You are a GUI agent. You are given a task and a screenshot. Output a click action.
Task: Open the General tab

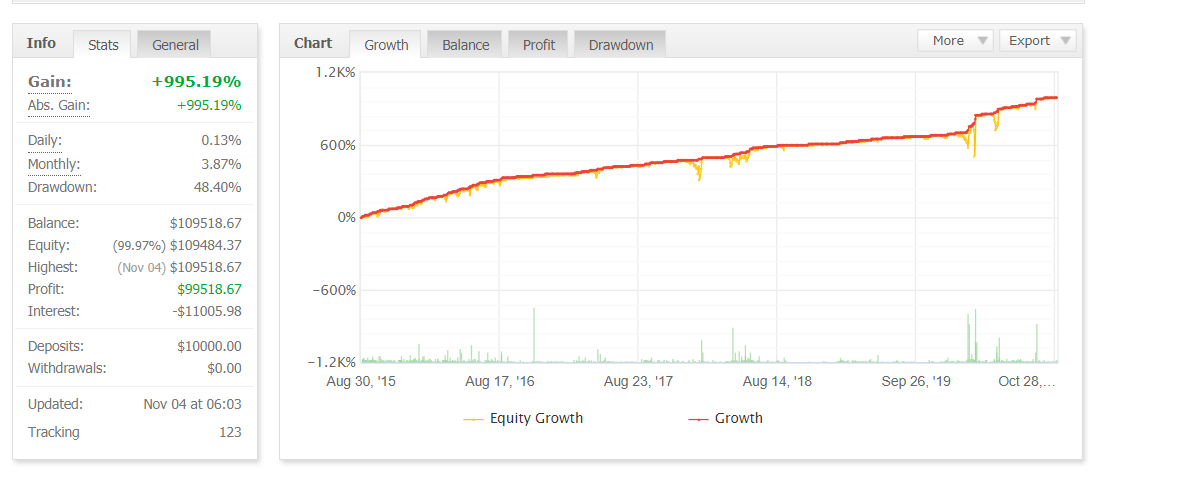(x=175, y=45)
